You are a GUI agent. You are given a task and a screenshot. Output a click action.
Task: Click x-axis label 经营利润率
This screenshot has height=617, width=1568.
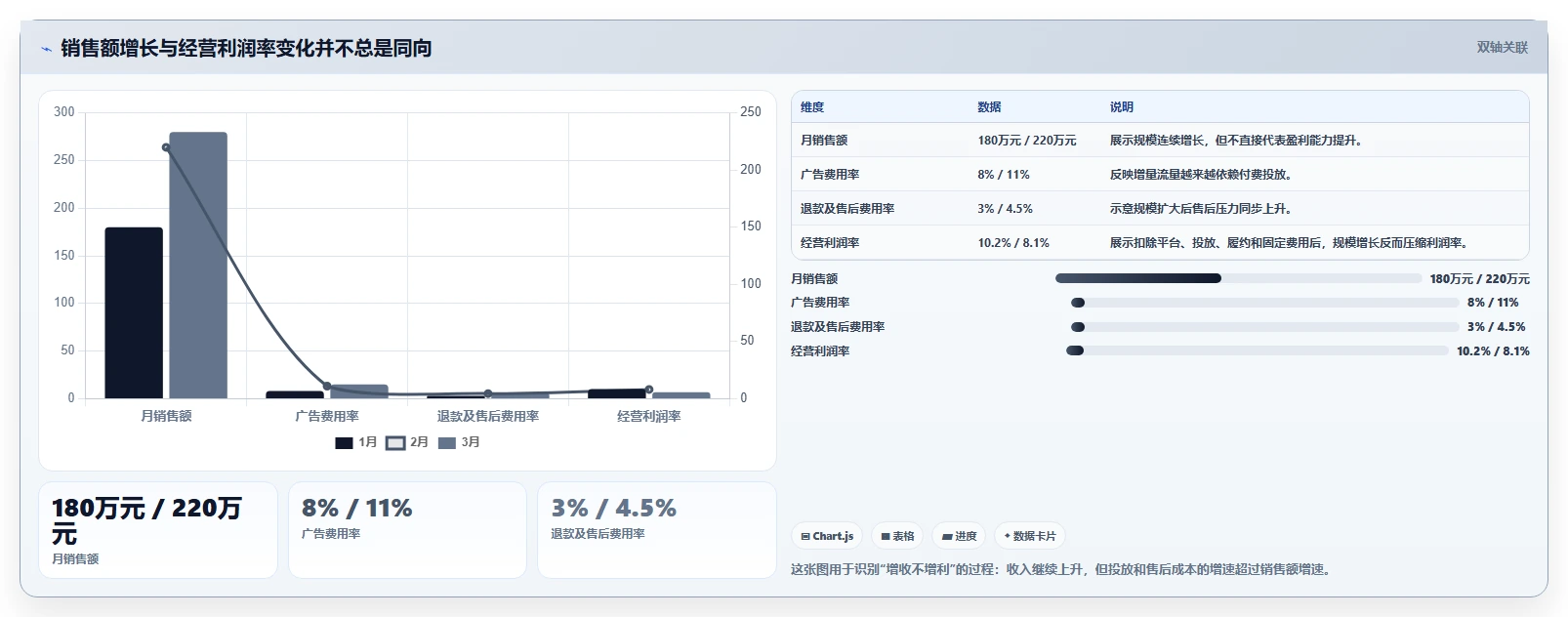pyautogui.click(x=649, y=416)
